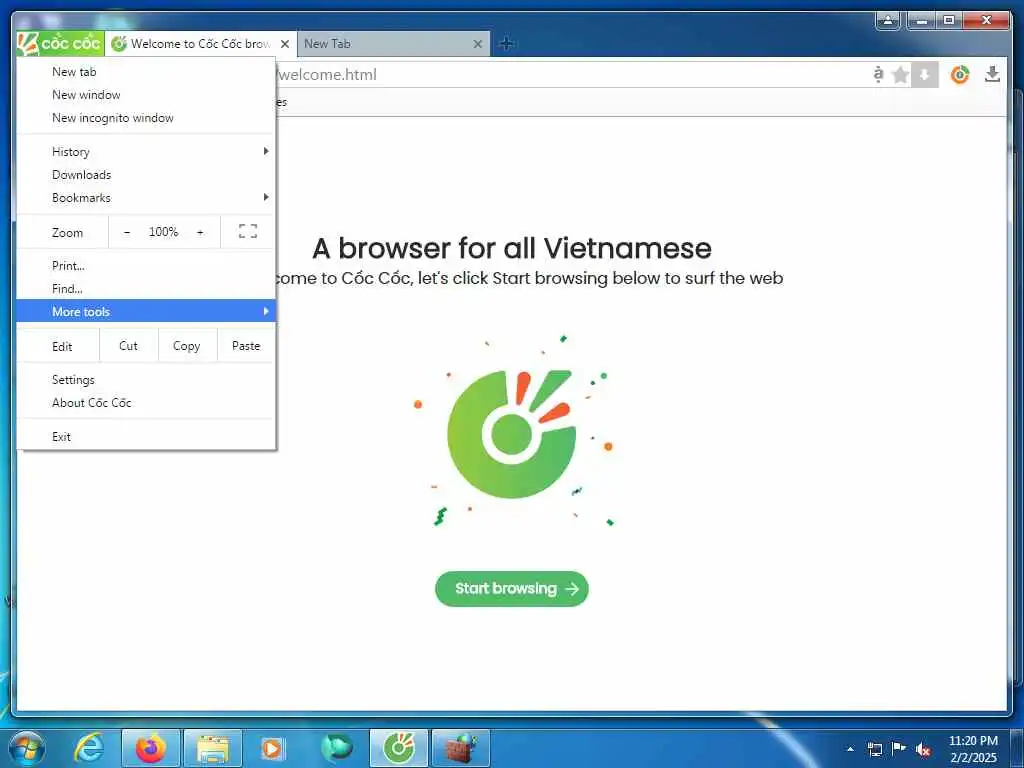
Task: Click the Cốc Cốc taskbar icon
Action: point(399,748)
